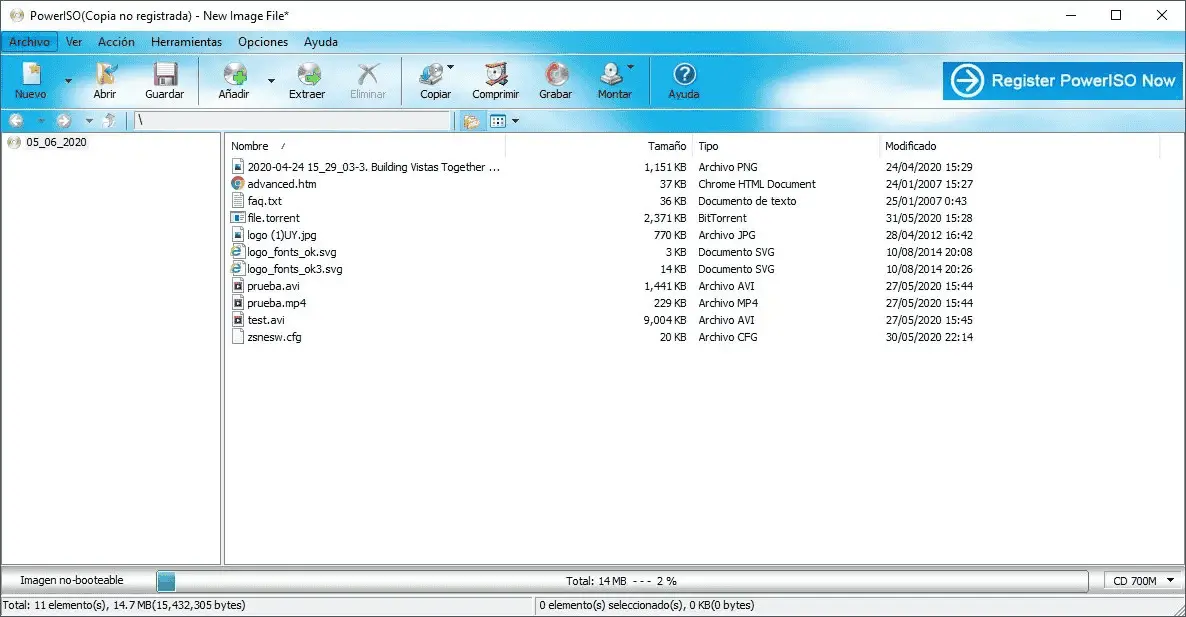Open the Ver menu

[74, 42]
